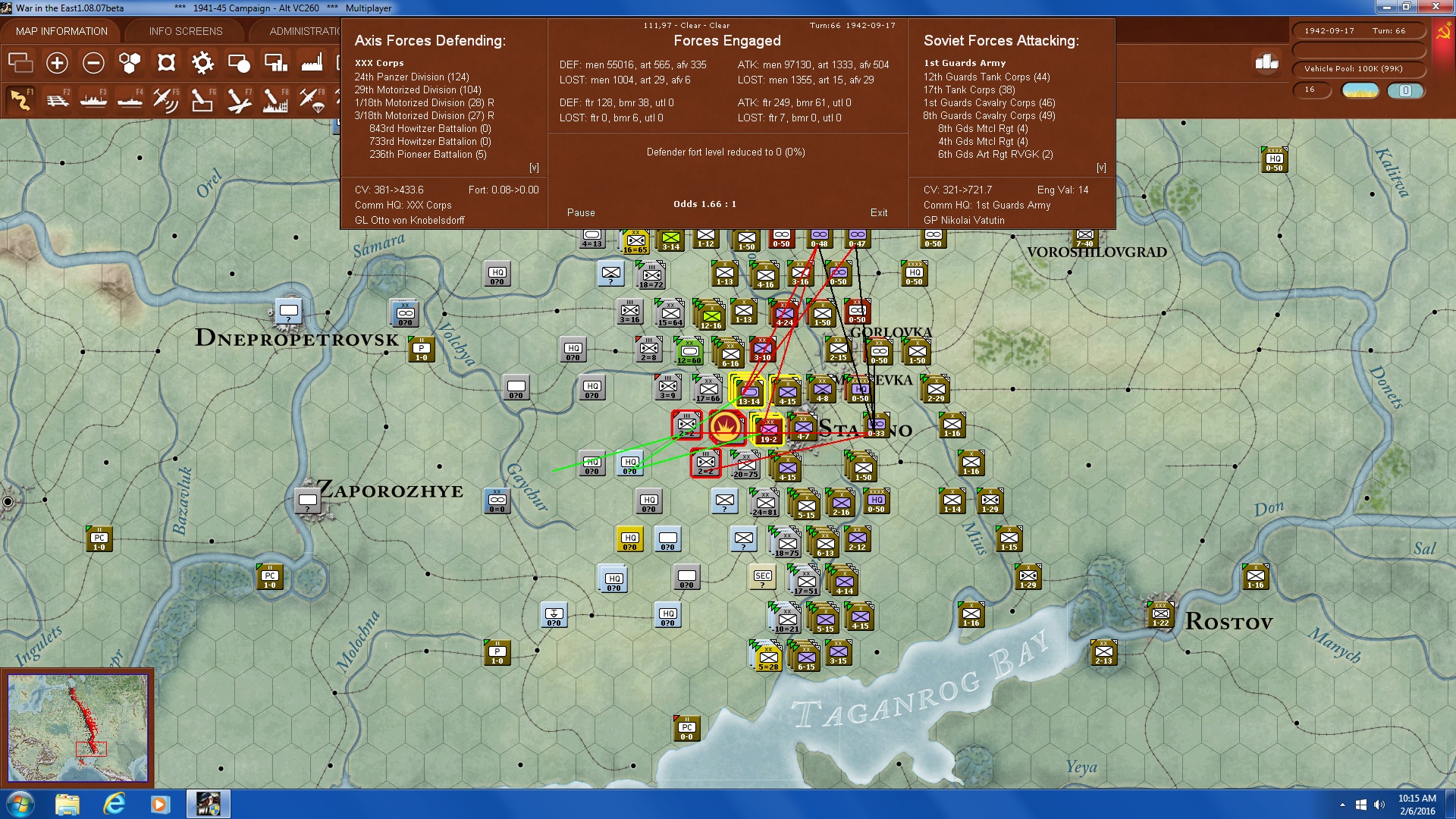
Task: Expand the Axis forces unit list
Action: (x=534, y=168)
